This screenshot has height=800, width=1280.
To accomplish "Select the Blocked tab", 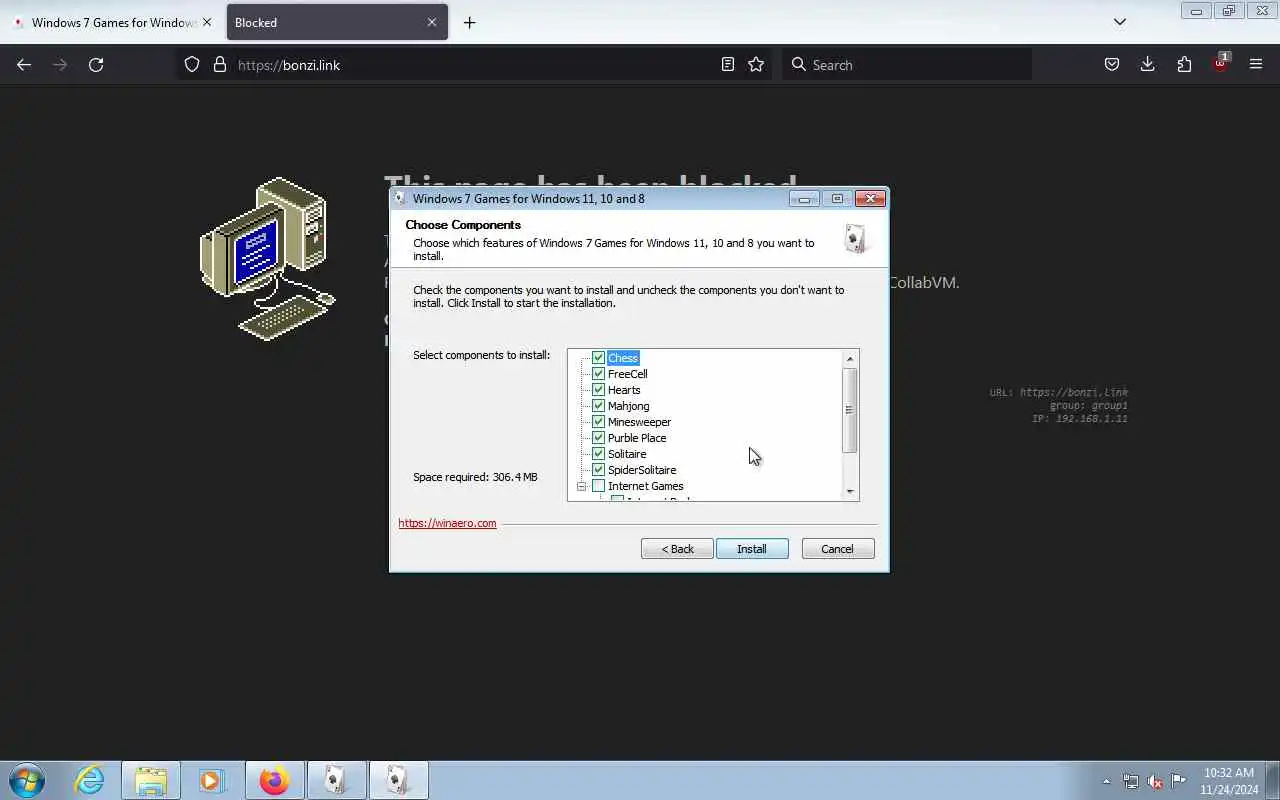I will [x=325, y=22].
